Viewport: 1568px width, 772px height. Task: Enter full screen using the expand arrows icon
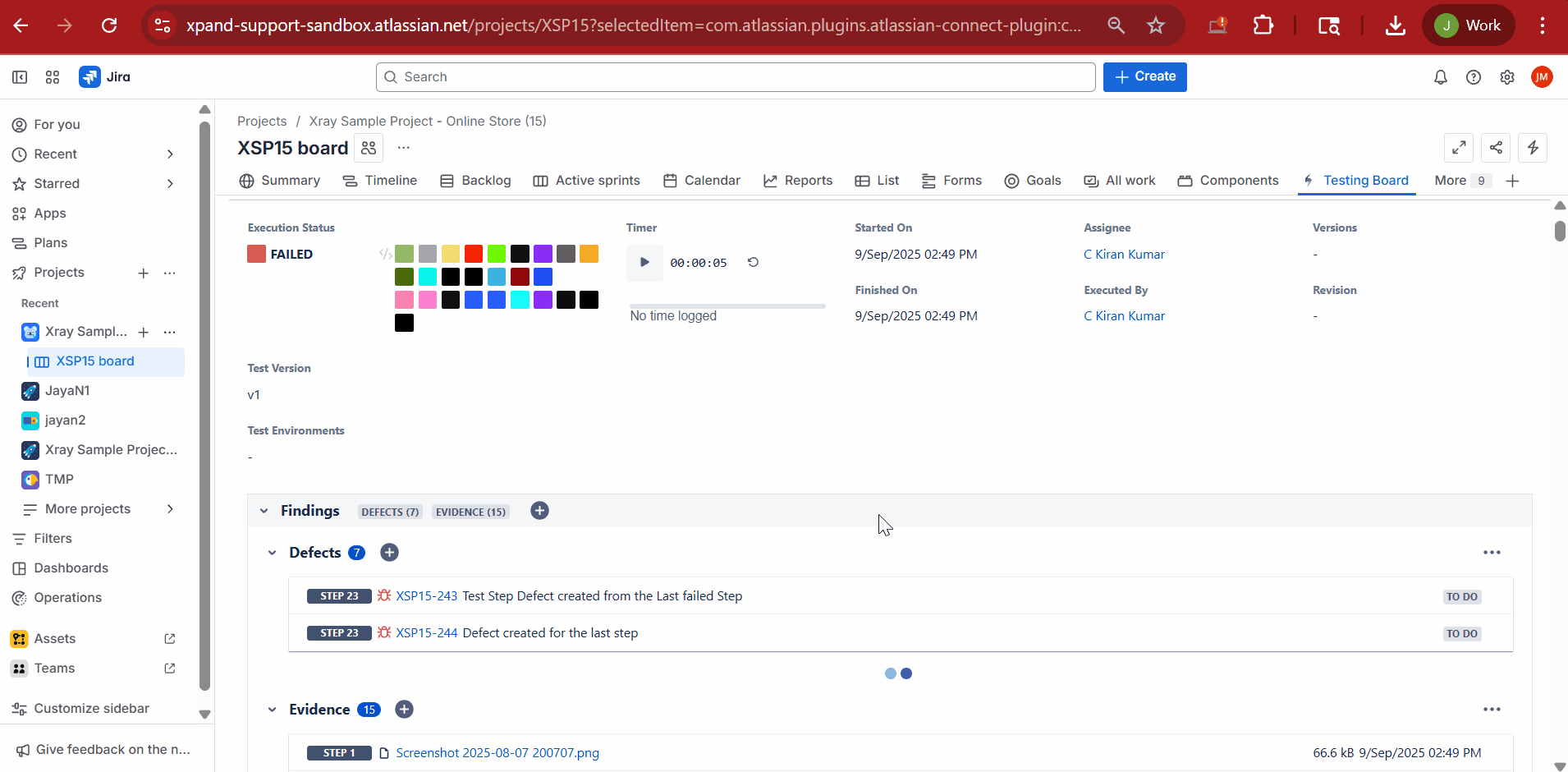coord(1459,148)
